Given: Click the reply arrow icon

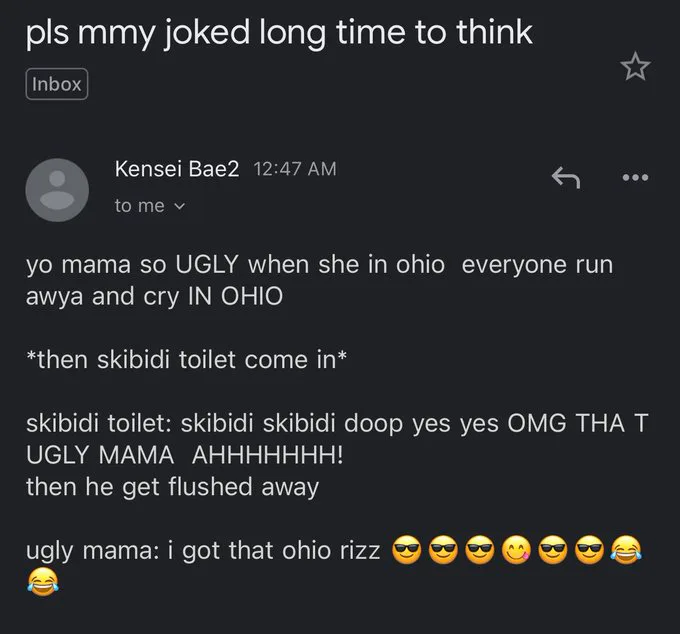Looking at the screenshot, I should pyautogui.click(x=566, y=178).
